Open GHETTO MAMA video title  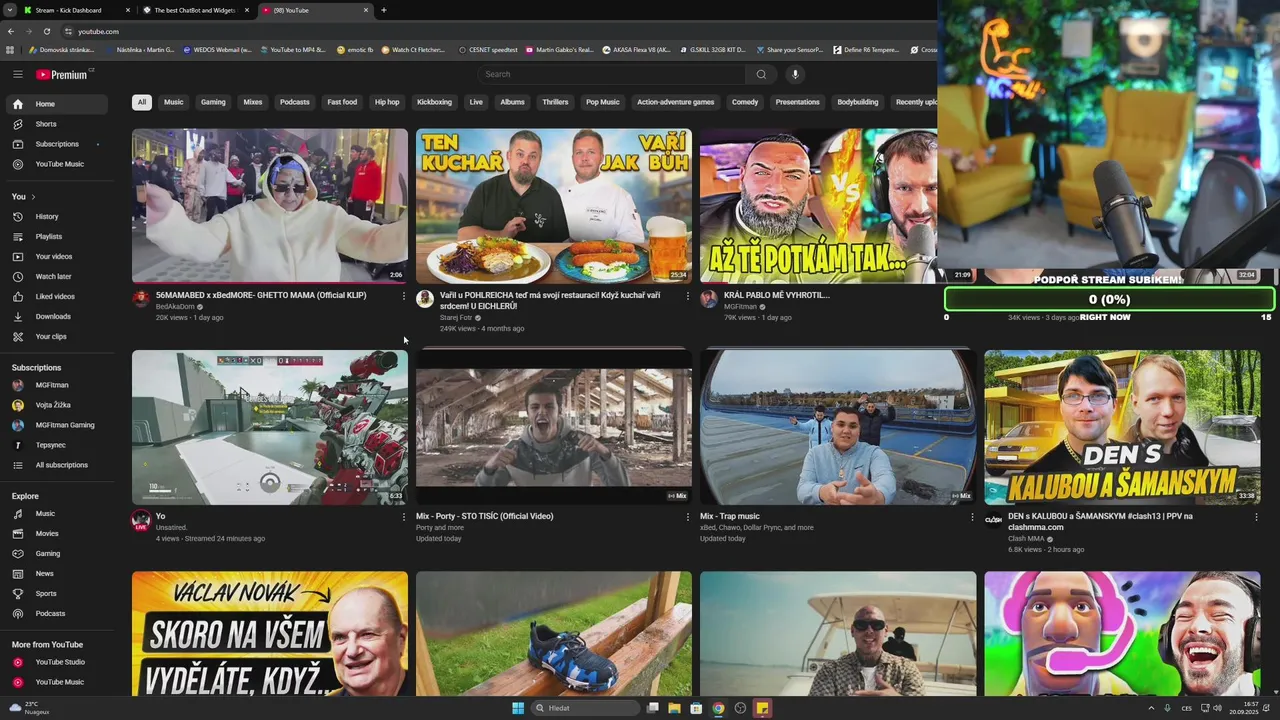pyautogui.click(x=261, y=295)
